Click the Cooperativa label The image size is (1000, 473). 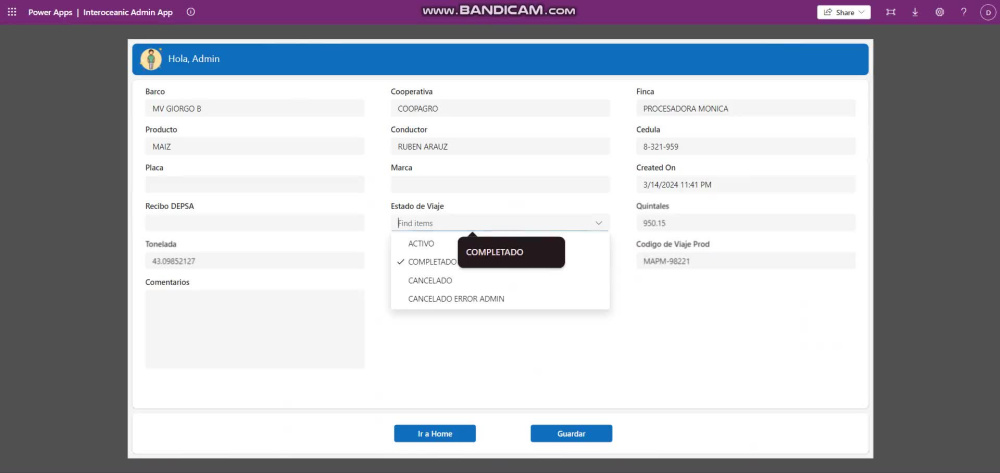click(x=411, y=91)
